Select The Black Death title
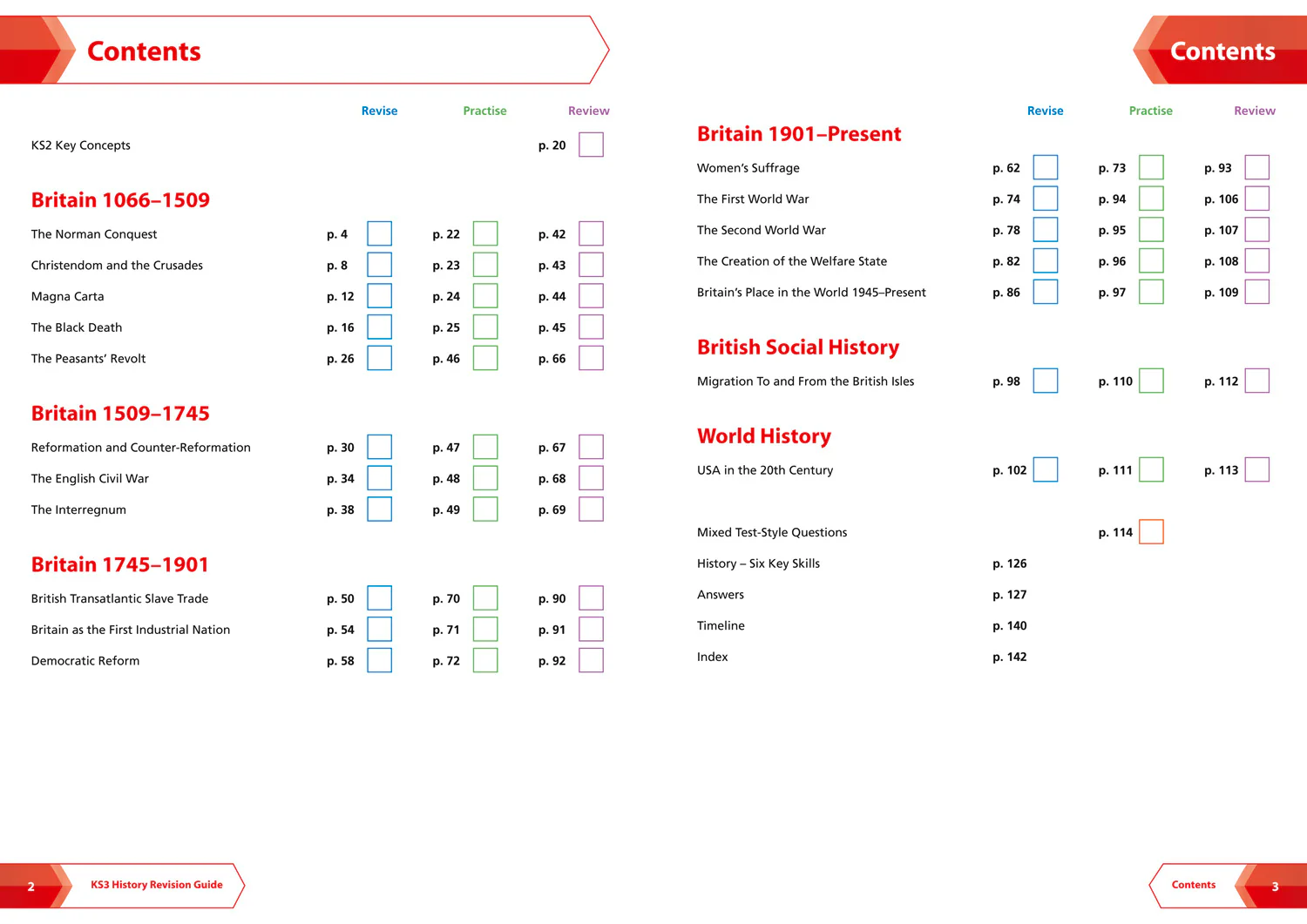 tap(77, 327)
